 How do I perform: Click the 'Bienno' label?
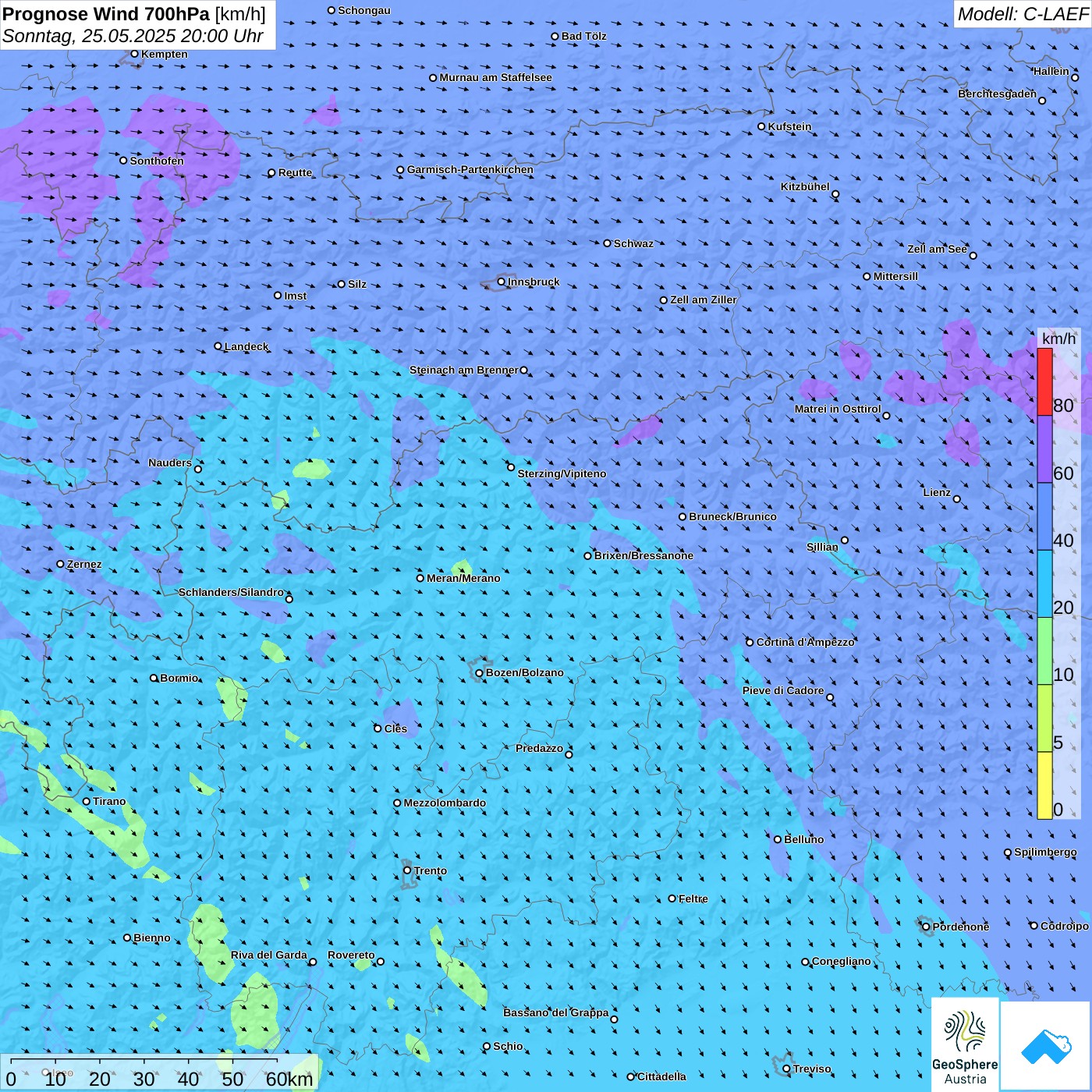click(x=151, y=938)
